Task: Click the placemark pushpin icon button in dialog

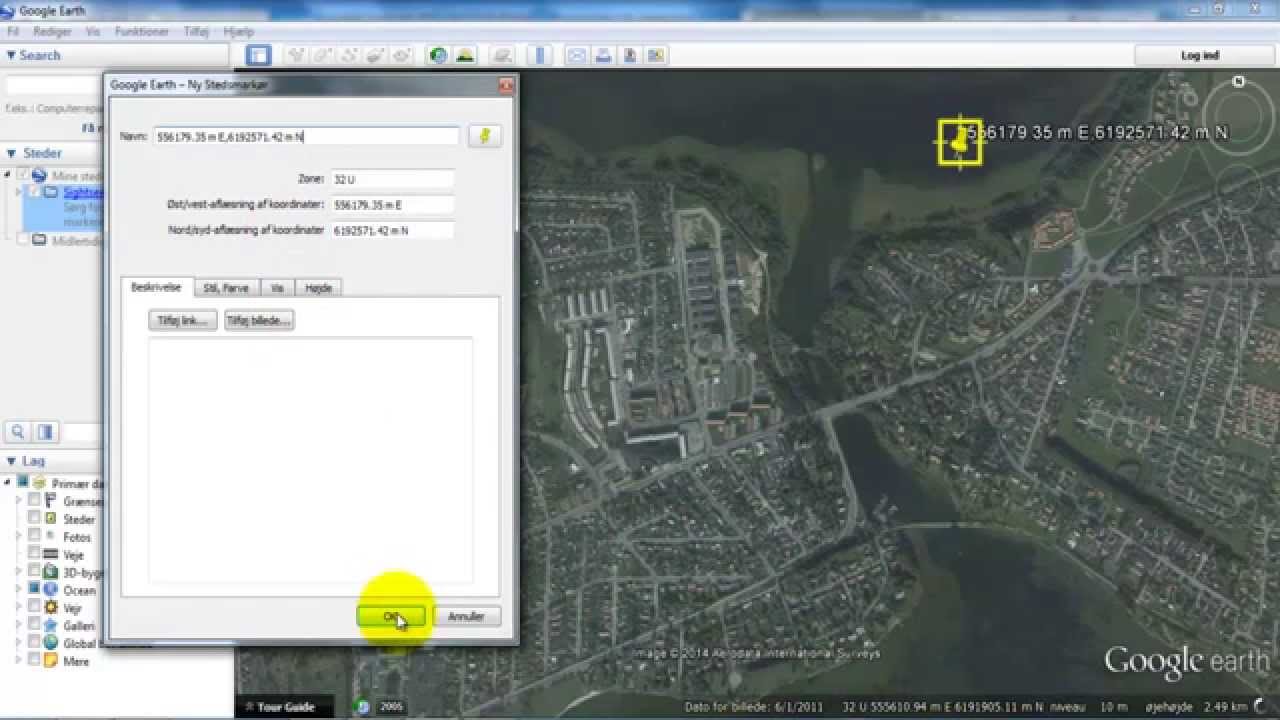Action: [x=485, y=136]
